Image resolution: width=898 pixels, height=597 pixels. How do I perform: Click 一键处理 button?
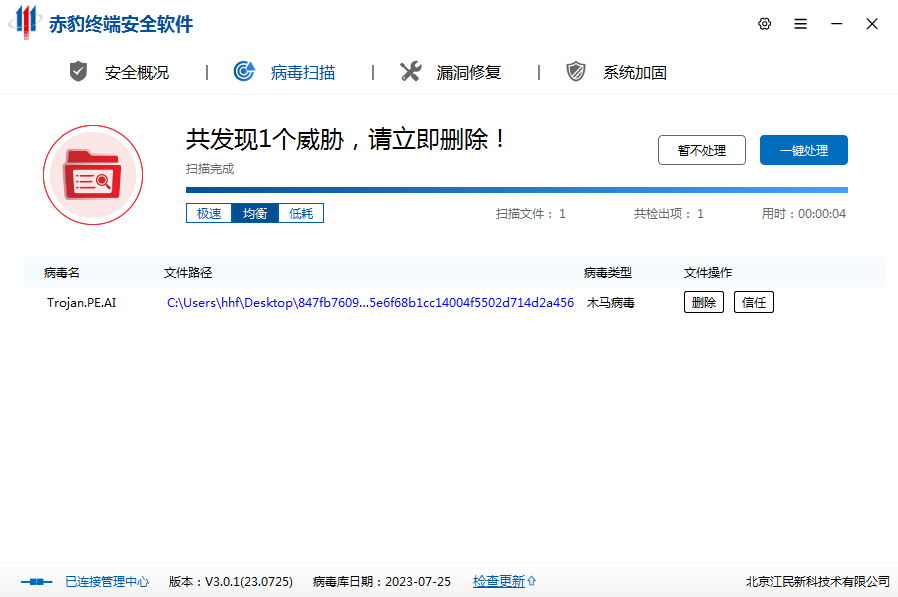[x=804, y=150]
